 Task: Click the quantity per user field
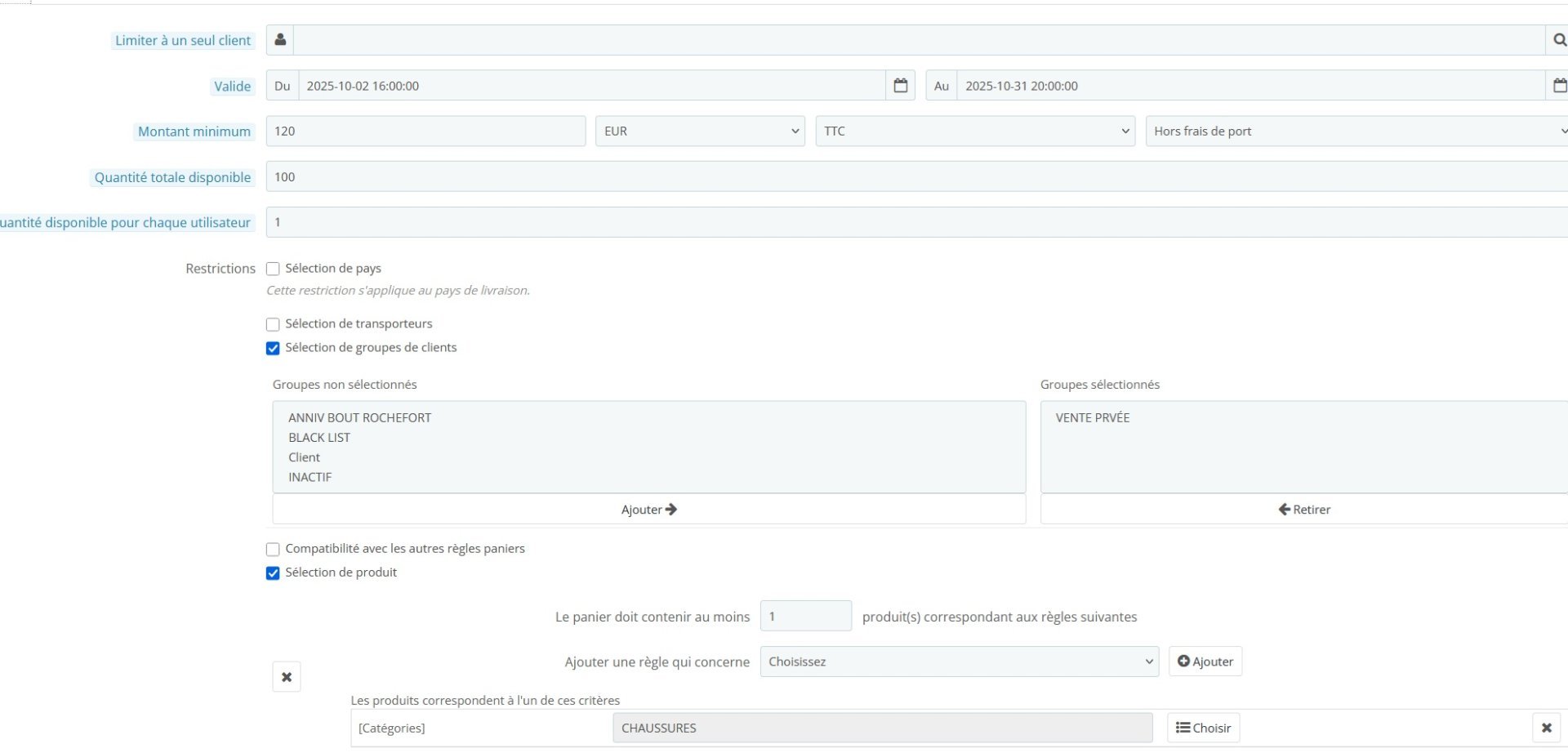917,222
